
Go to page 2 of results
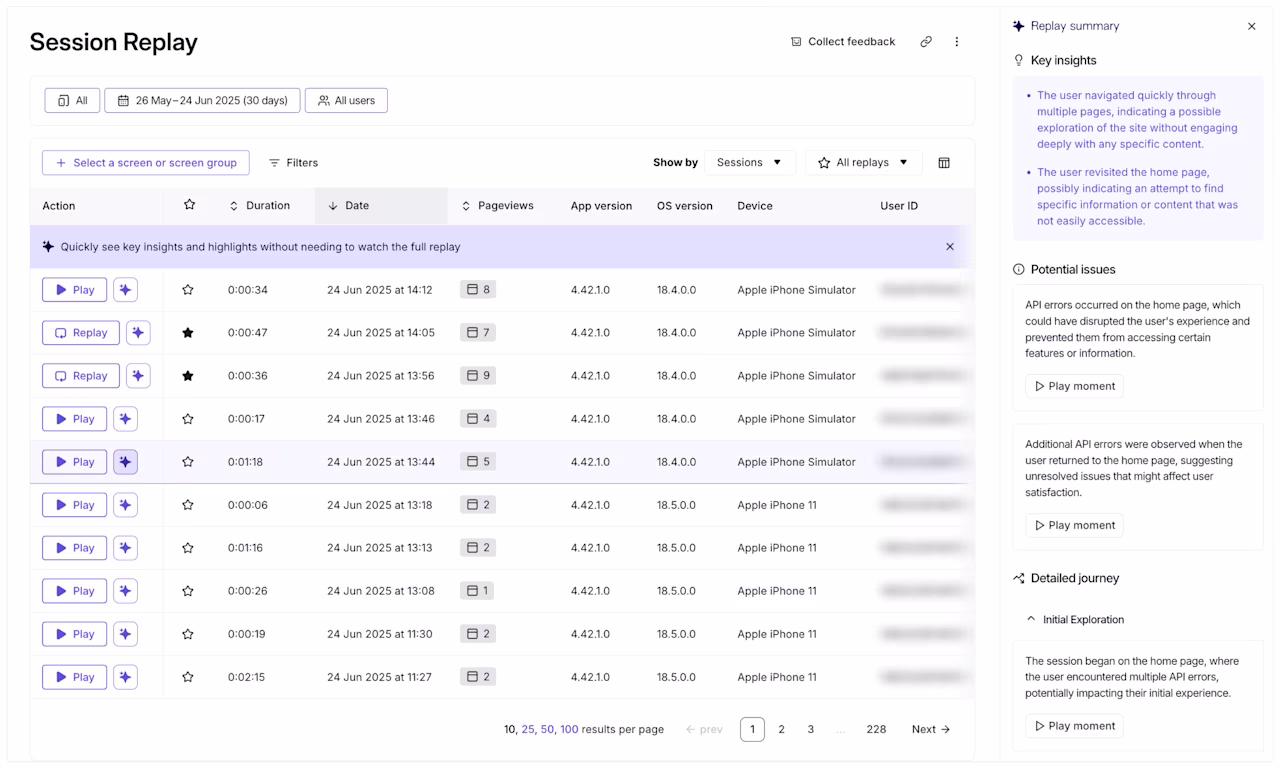coord(782,729)
